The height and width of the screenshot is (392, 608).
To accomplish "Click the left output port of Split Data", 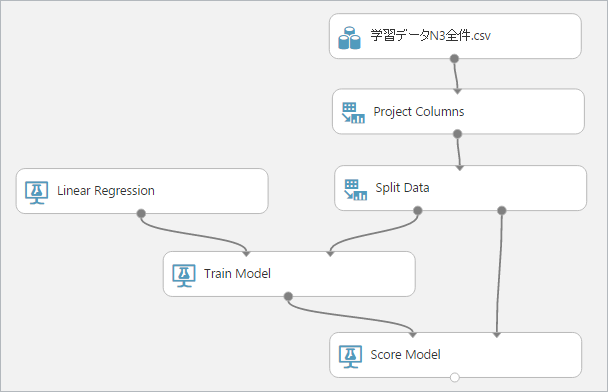I will tap(418, 211).
